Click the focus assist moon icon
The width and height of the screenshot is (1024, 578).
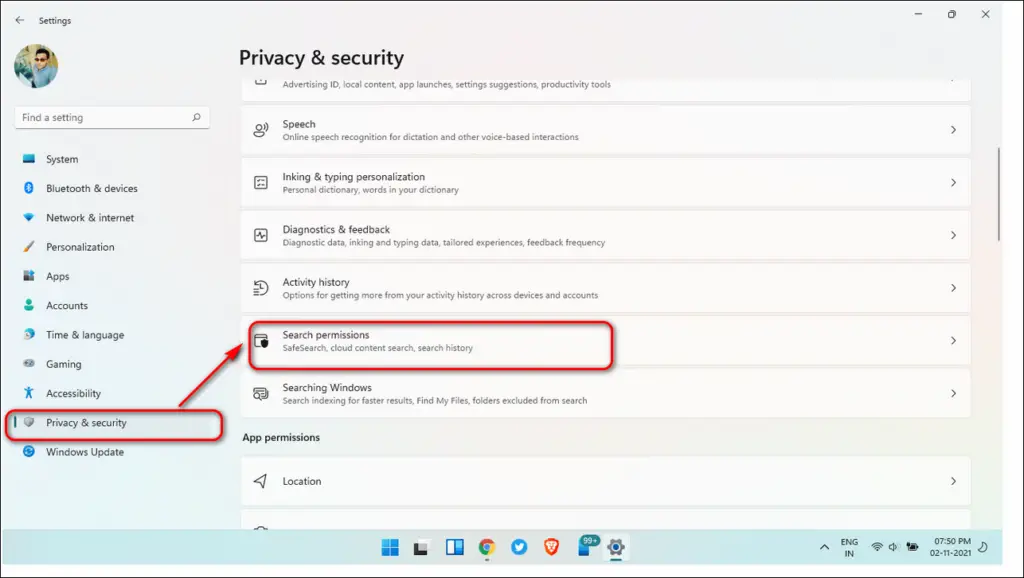point(983,547)
